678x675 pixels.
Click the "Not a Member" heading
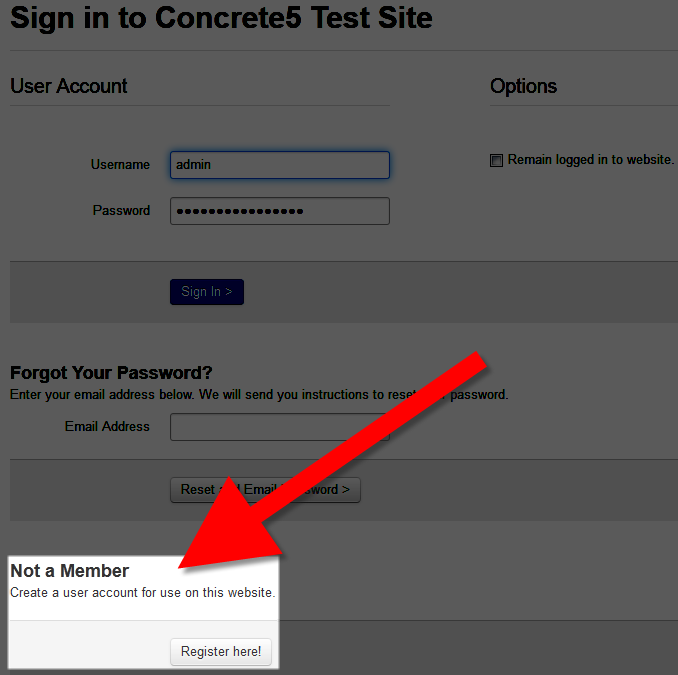(x=70, y=571)
